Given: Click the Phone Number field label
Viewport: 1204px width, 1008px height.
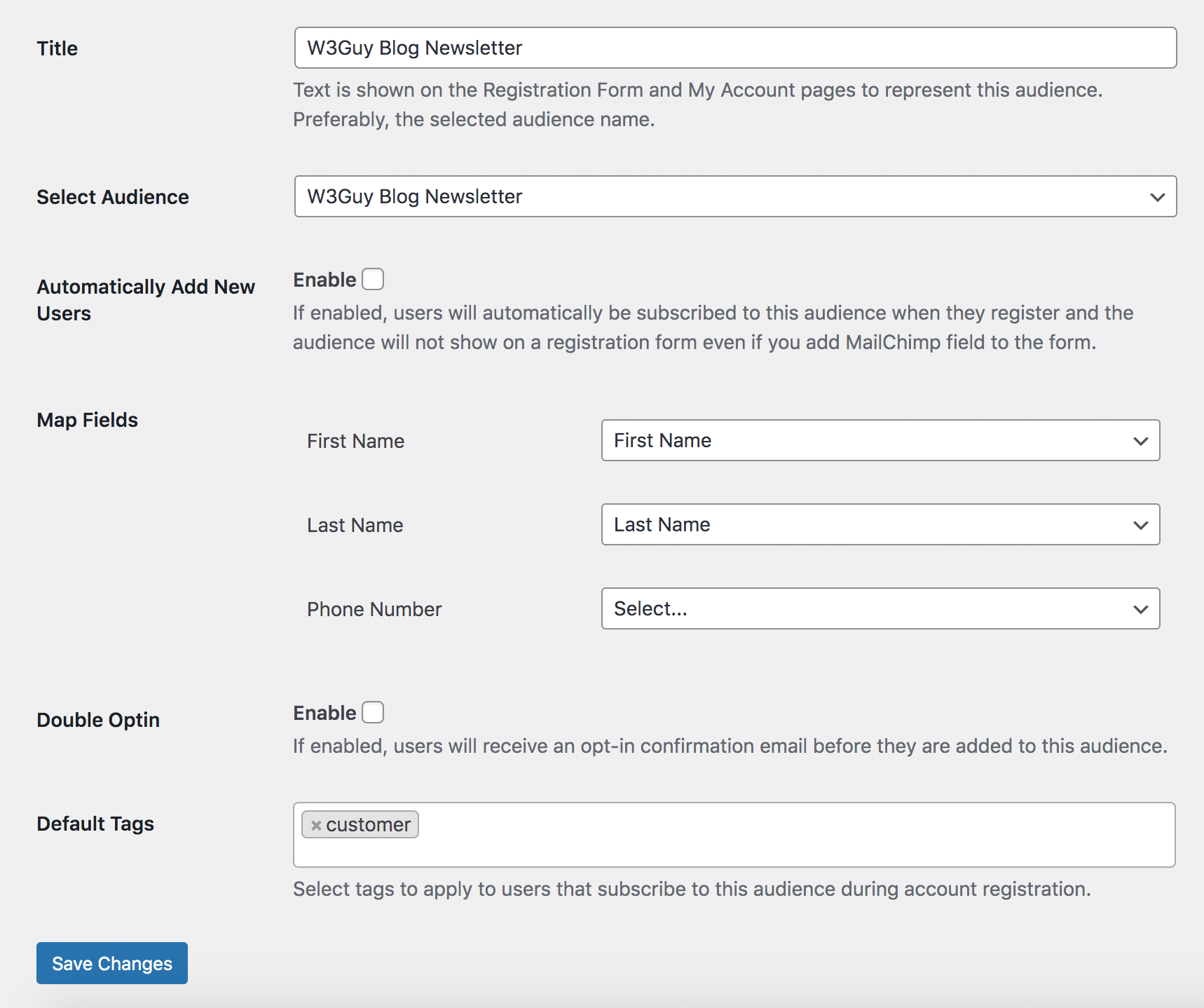Looking at the screenshot, I should coord(374,609).
